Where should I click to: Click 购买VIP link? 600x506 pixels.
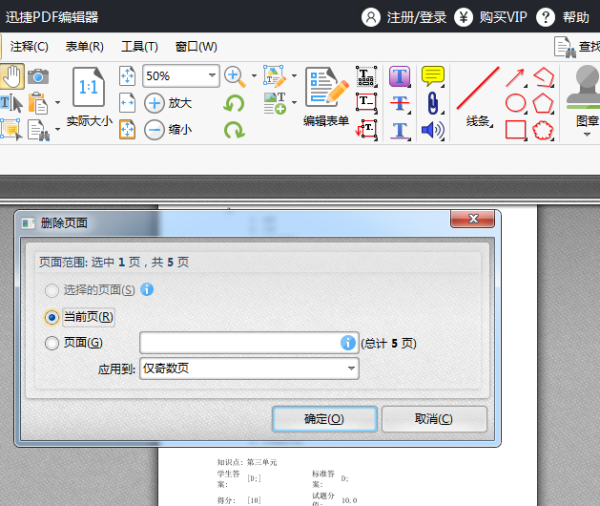[503, 17]
